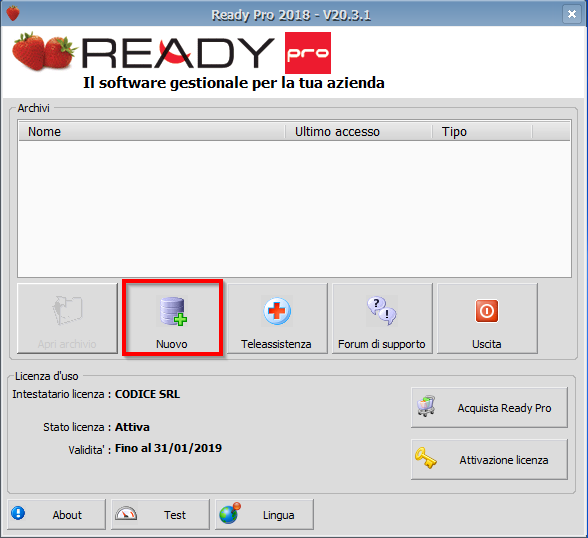Click the About button label
The width and height of the screenshot is (588, 538).
click(67, 515)
